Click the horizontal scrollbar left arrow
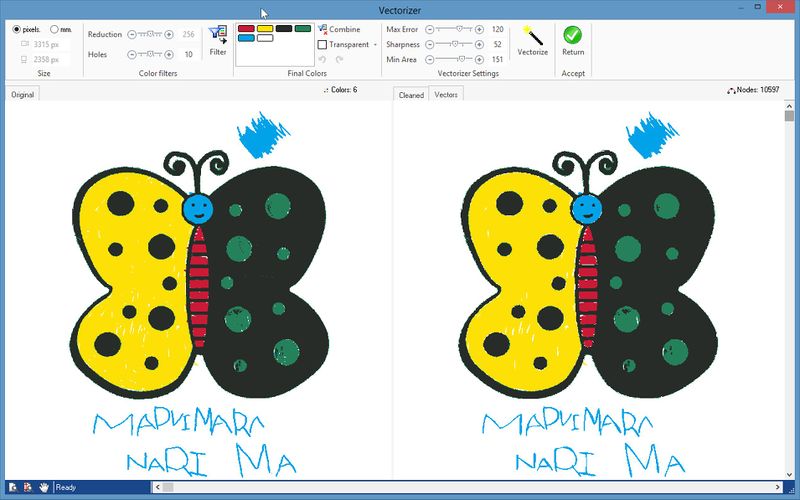The width and height of the screenshot is (800, 500). tap(155, 487)
